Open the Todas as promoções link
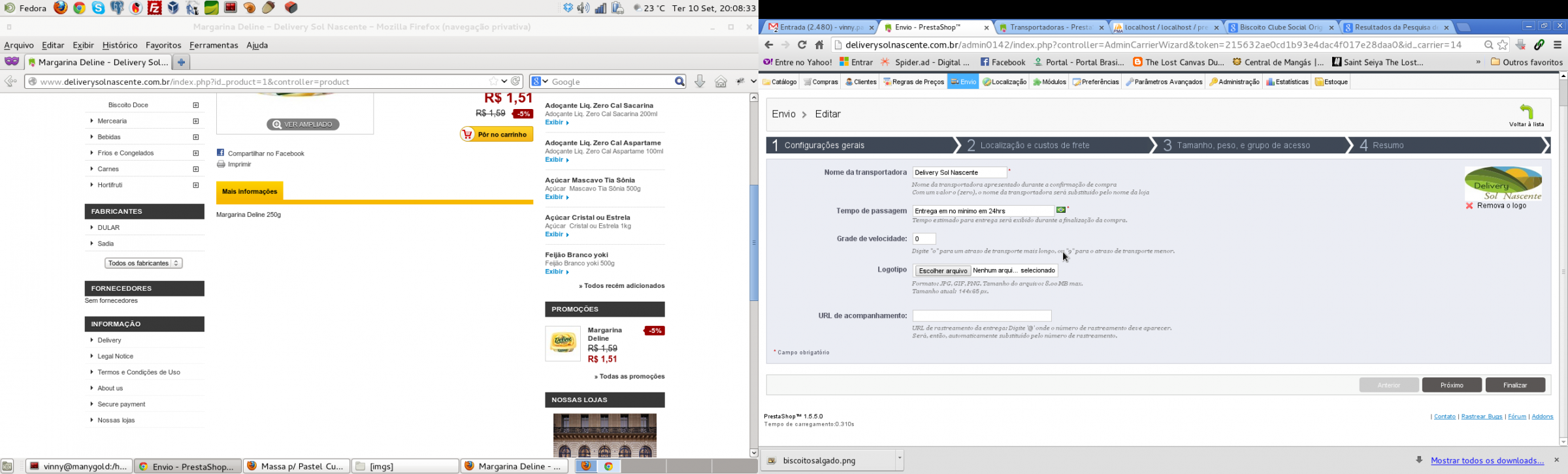Viewport: 1568px width, 474px height. pyautogui.click(x=629, y=376)
